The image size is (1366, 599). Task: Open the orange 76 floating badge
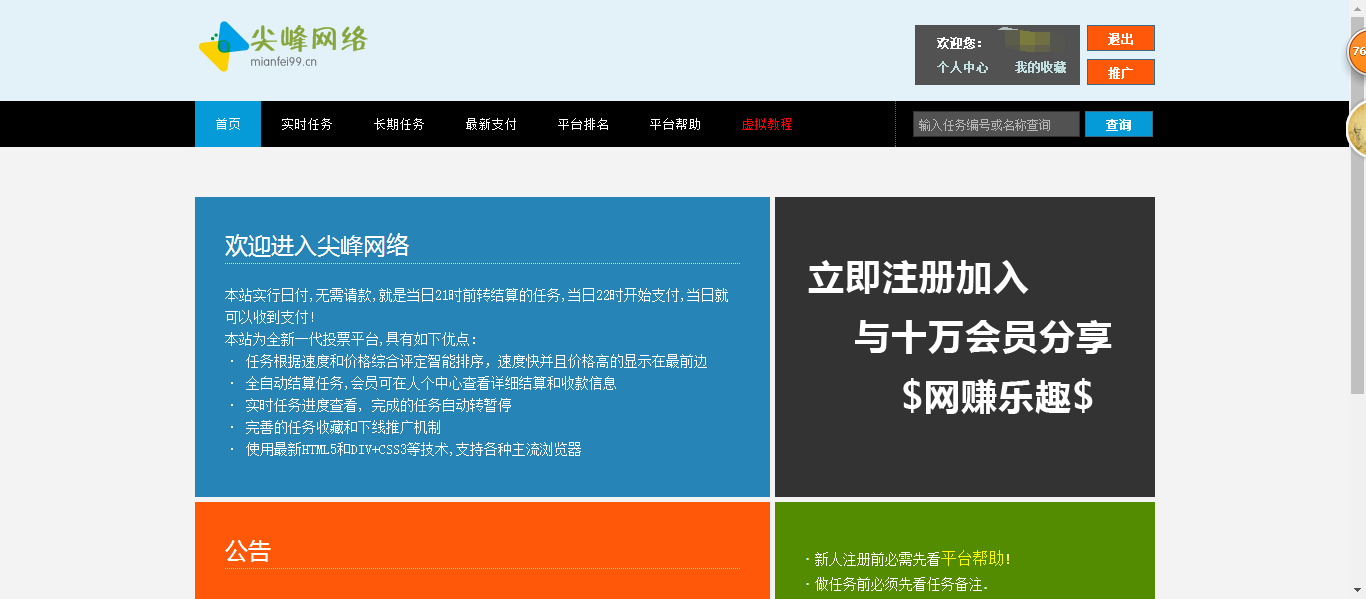[x=1357, y=49]
